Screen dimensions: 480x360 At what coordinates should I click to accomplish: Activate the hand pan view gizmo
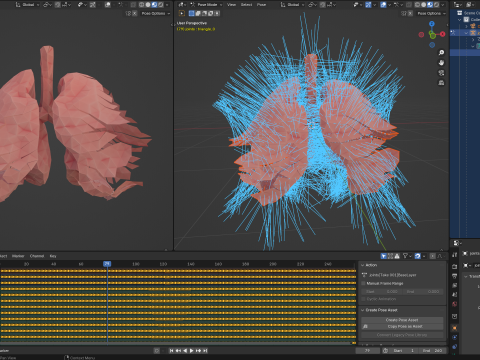441,63
